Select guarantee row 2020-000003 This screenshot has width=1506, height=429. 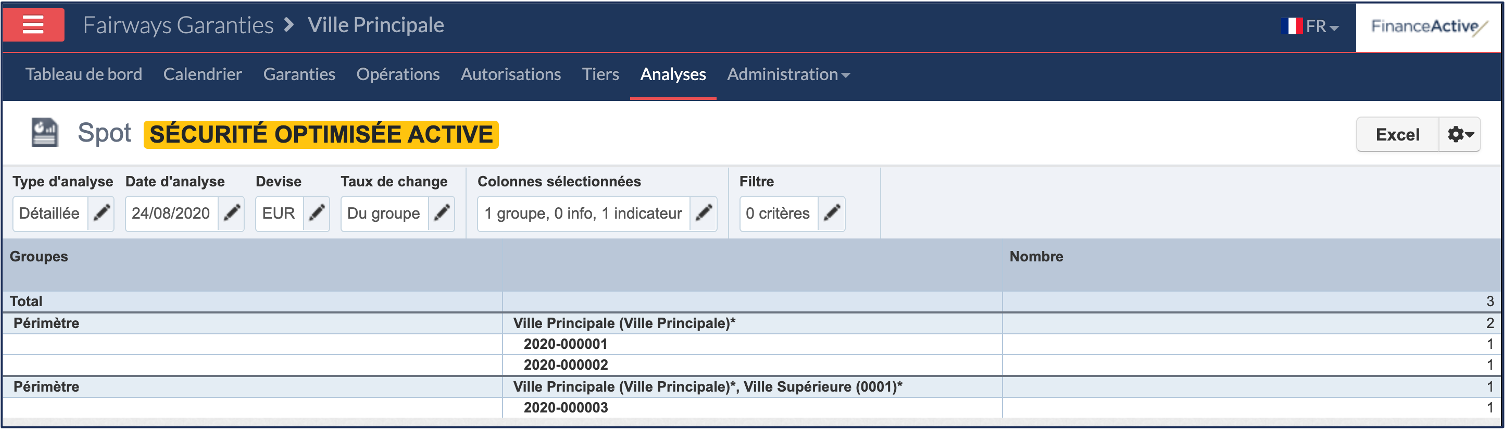[x=565, y=408]
